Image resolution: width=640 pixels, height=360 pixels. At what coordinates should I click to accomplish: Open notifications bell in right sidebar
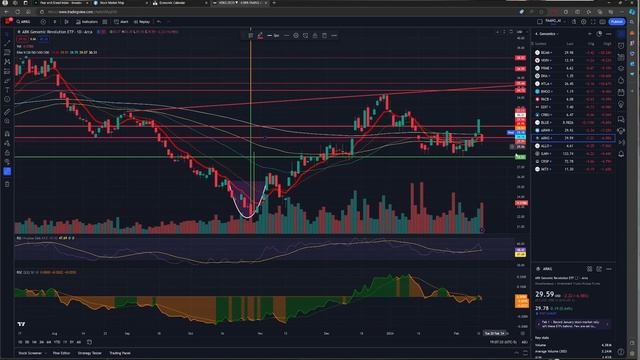(621, 154)
